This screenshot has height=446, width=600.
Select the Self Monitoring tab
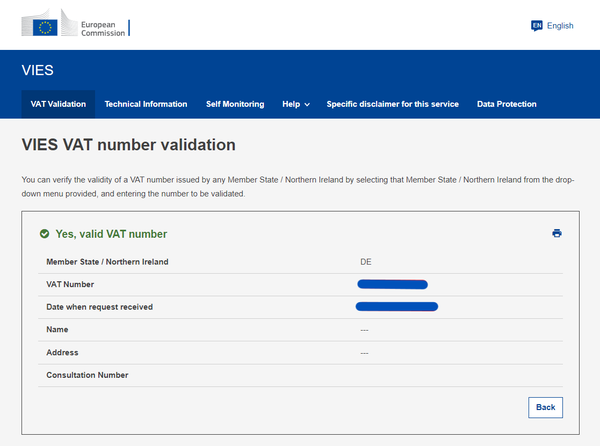pos(235,104)
